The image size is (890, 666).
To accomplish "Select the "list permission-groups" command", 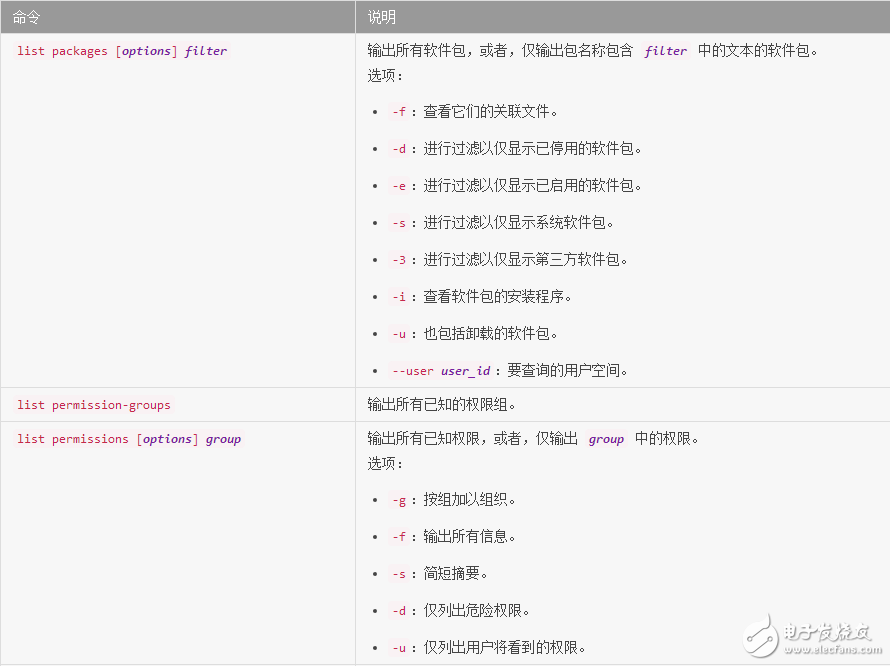I will point(94,405).
